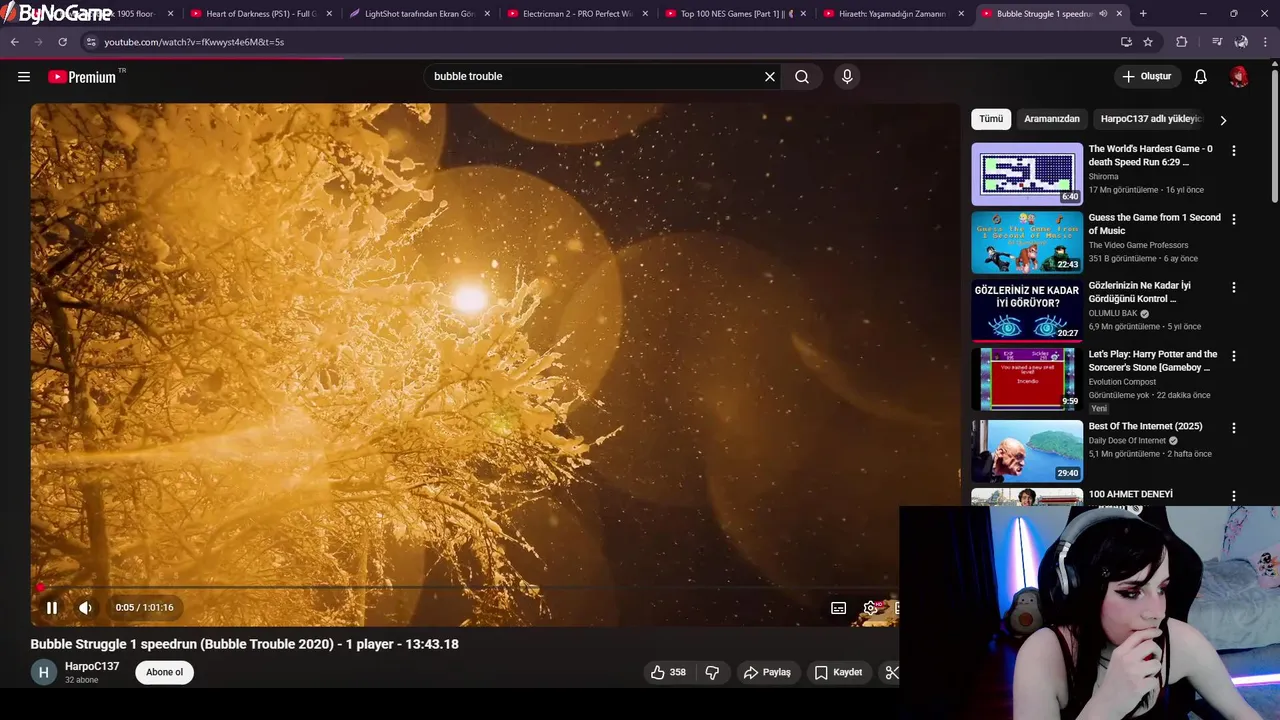Open browser extensions puzzle icon

pos(1182,42)
